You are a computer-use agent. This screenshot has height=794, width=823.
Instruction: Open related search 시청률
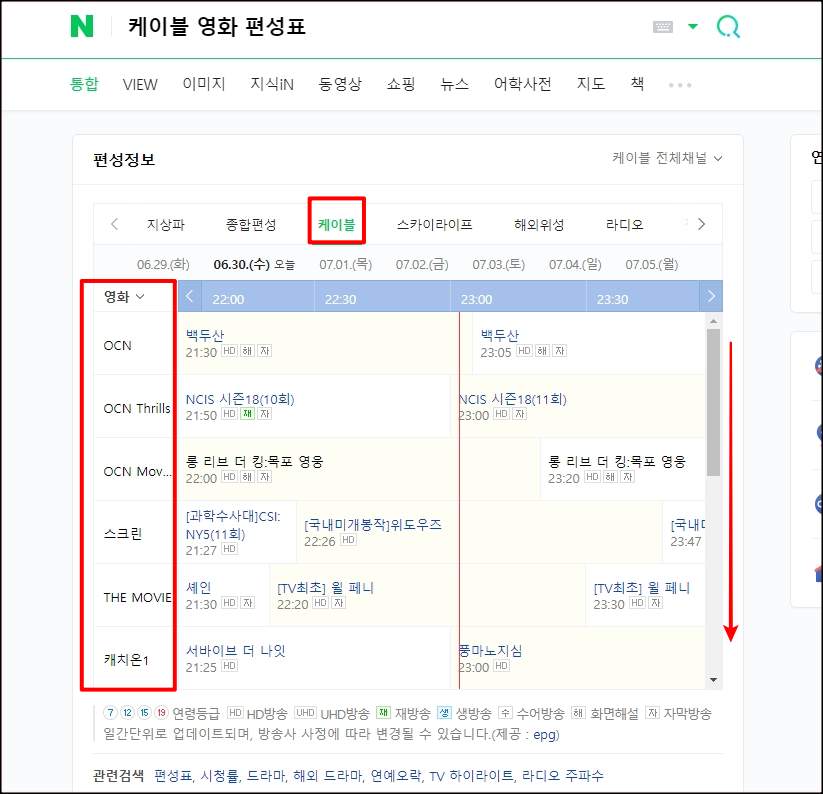pos(219,776)
